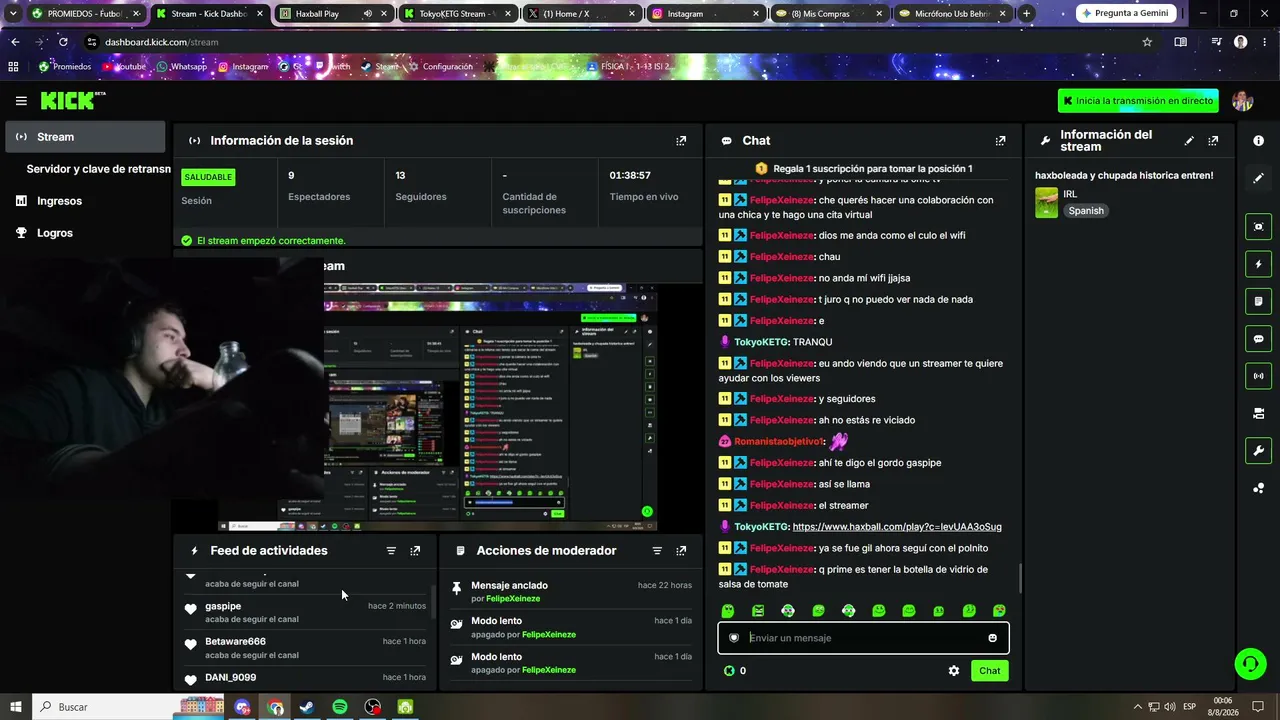Click the shield badge icon in message box
Viewport: 1280px width, 720px height.
[x=734, y=638]
